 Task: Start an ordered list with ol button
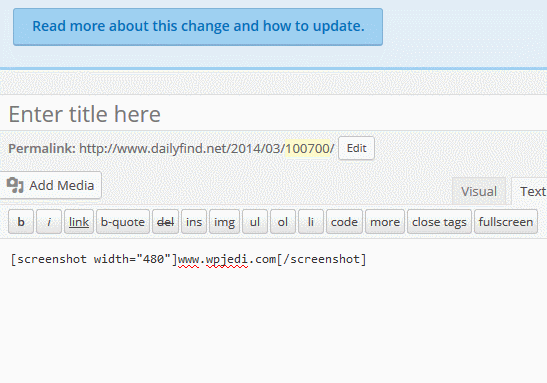tap(283, 222)
